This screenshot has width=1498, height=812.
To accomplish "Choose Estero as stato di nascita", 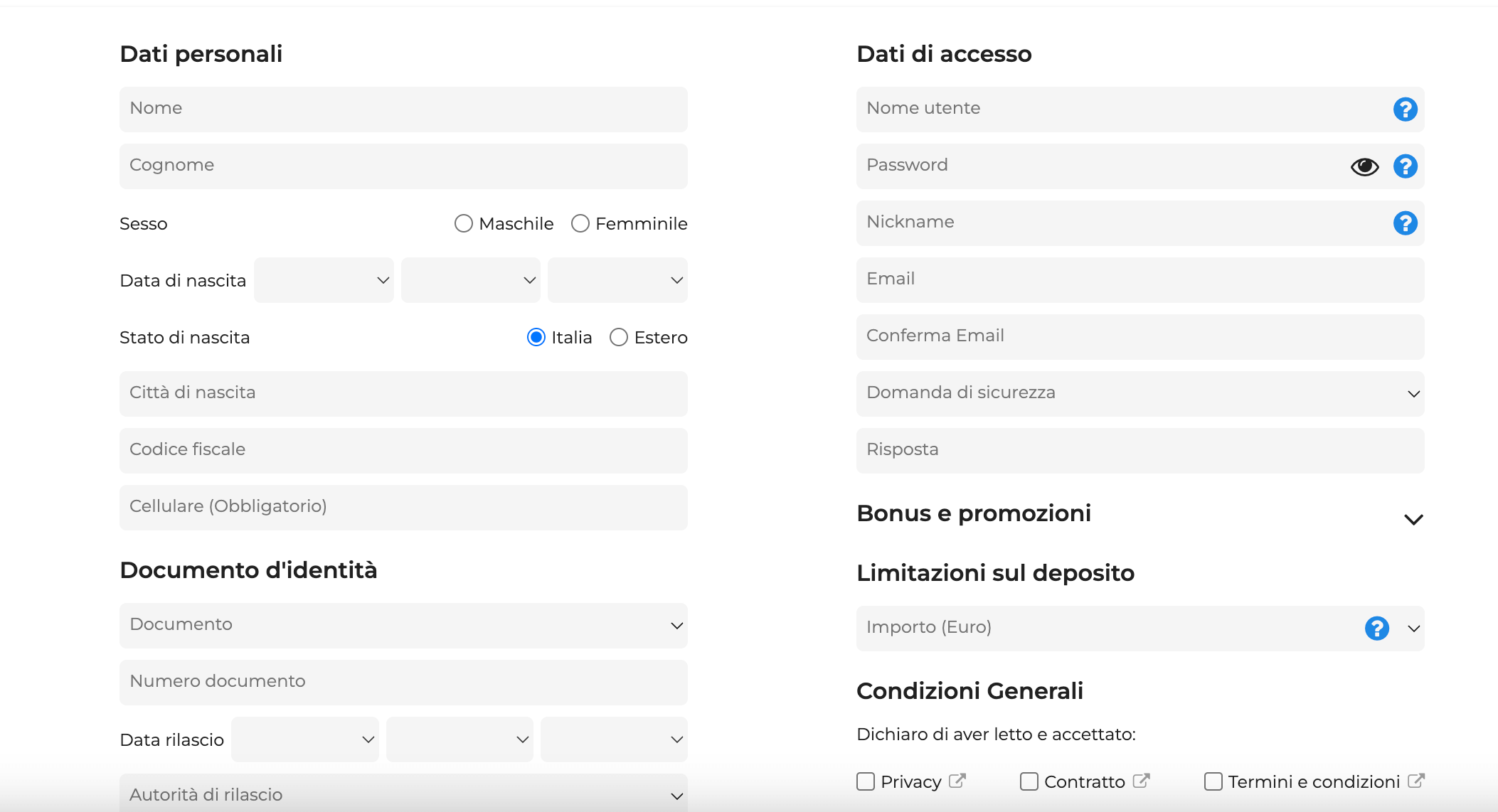I will [x=619, y=337].
